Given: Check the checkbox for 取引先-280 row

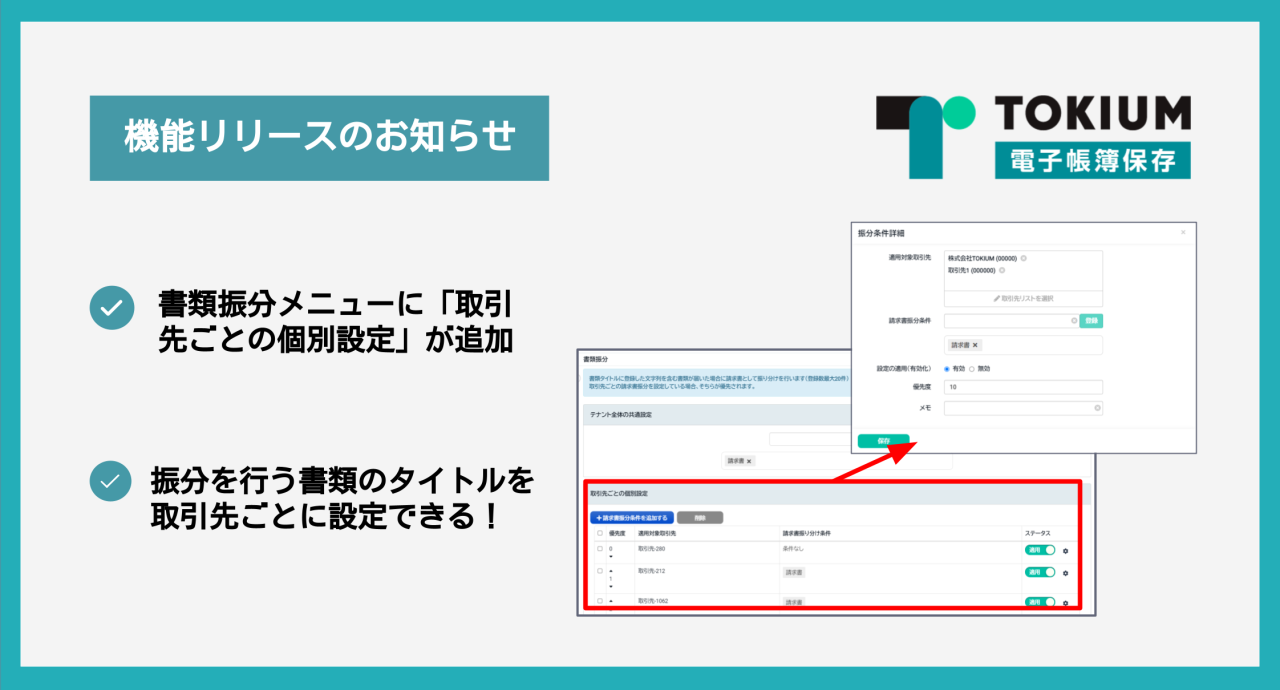Looking at the screenshot, I should click(600, 549).
